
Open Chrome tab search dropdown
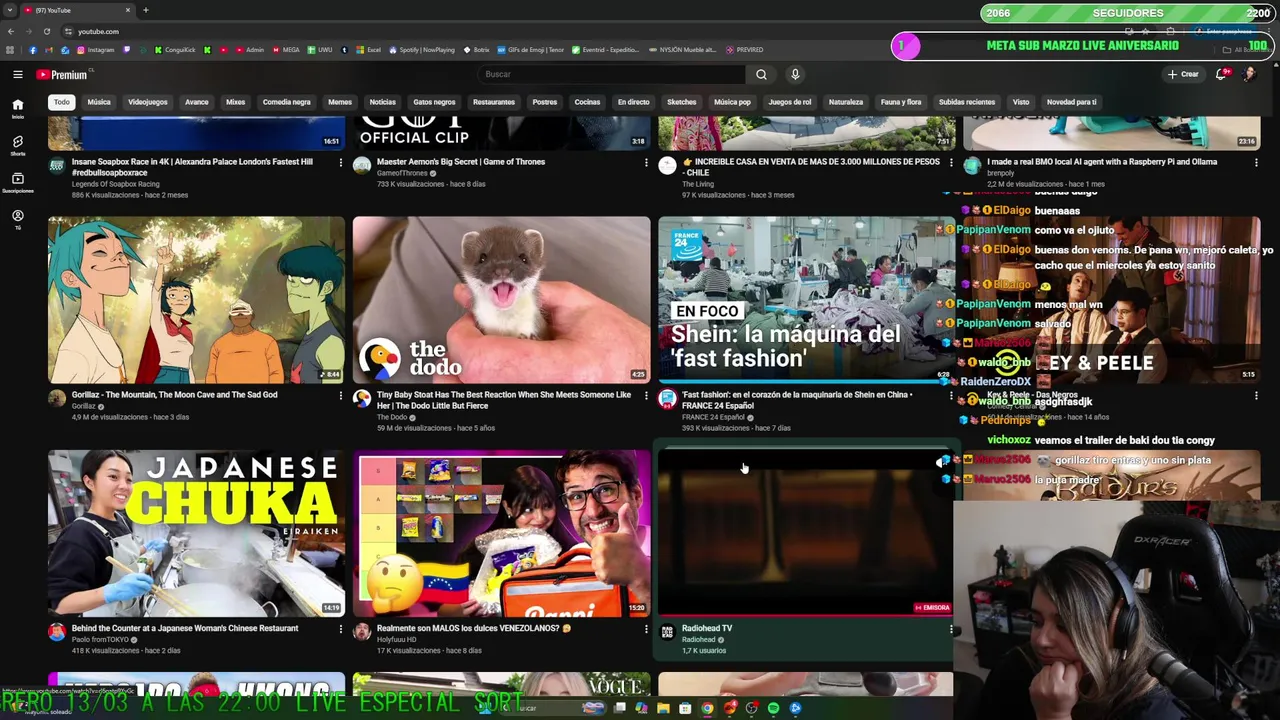click(x=10, y=10)
